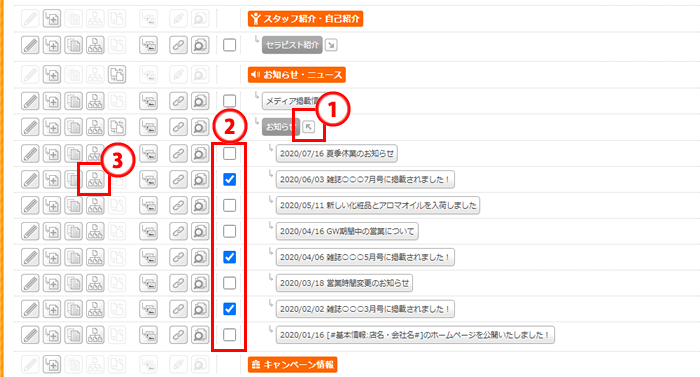Open 2020/01/16 ホームページを公開いたしました entry

coord(415,335)
